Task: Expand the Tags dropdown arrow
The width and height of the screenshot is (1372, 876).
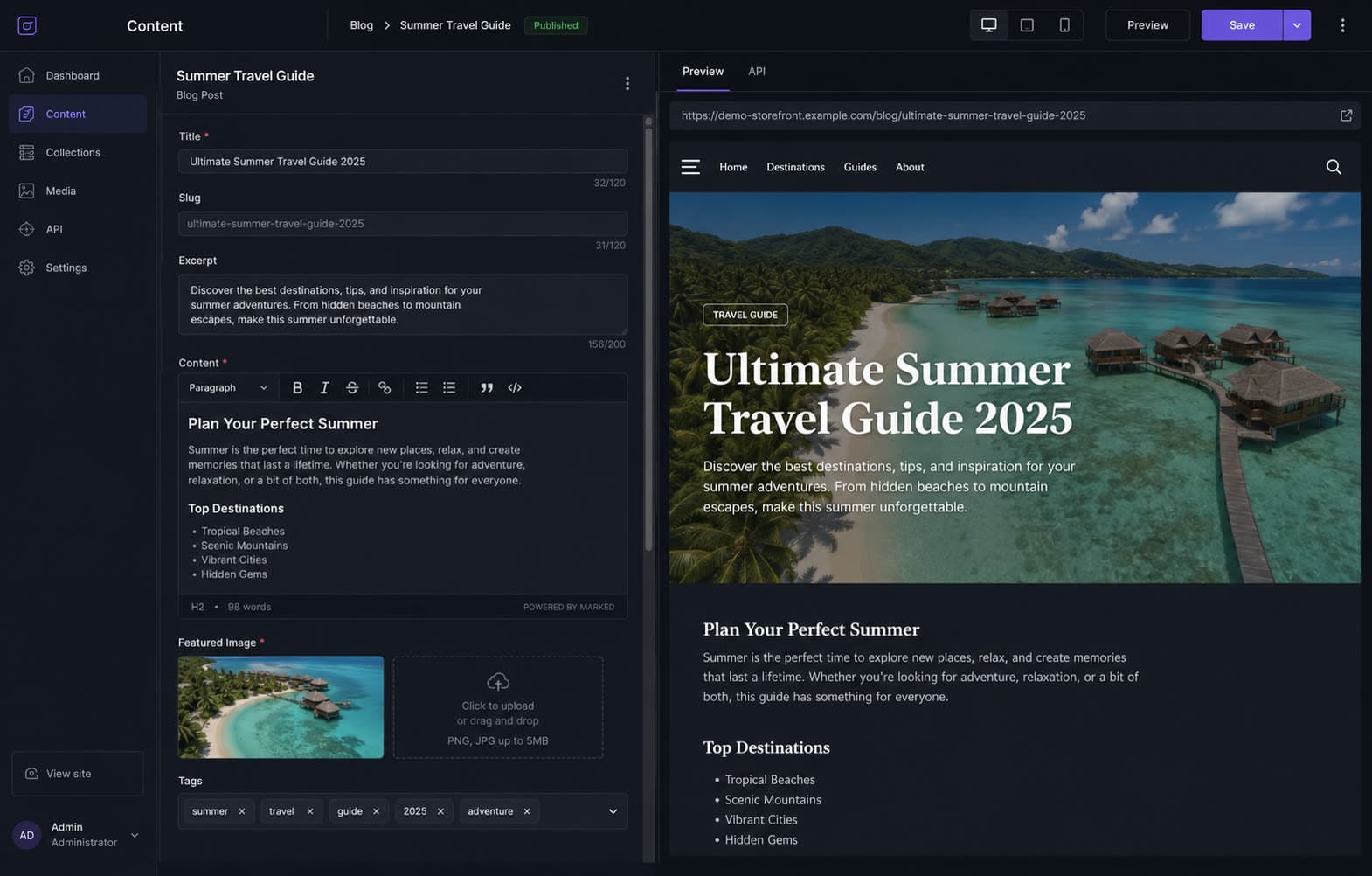Action: 613,811
